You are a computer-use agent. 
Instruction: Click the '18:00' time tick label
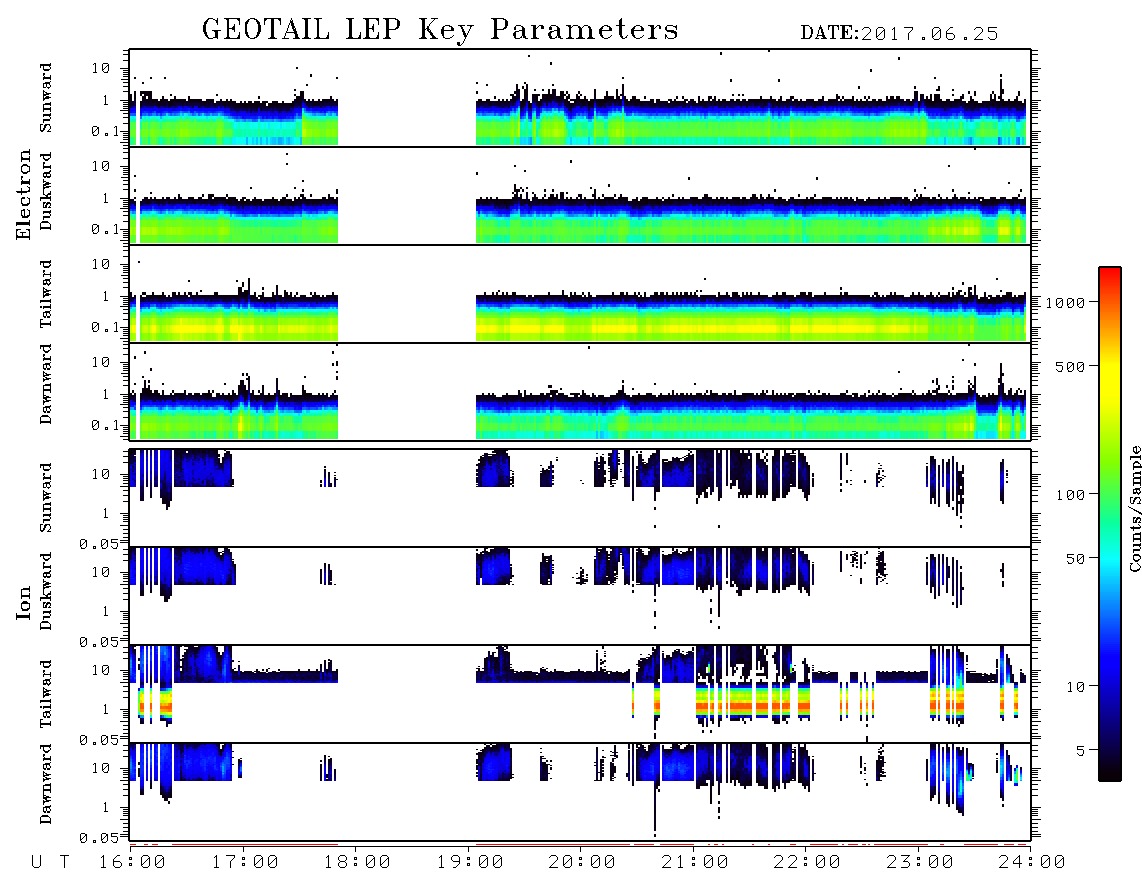coord(357,862)
